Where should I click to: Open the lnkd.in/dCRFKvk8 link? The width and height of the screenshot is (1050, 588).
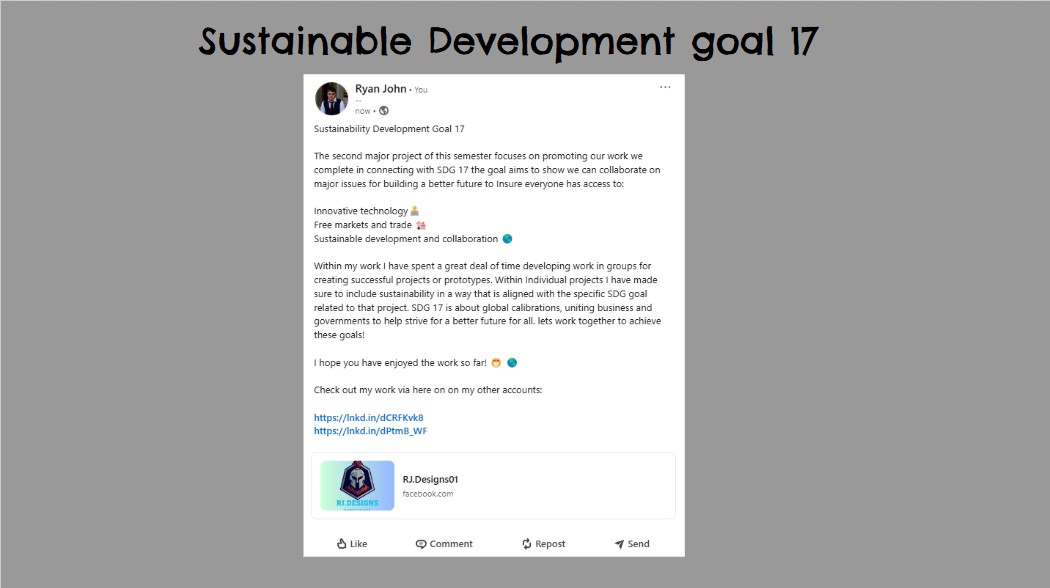(368, 417)
